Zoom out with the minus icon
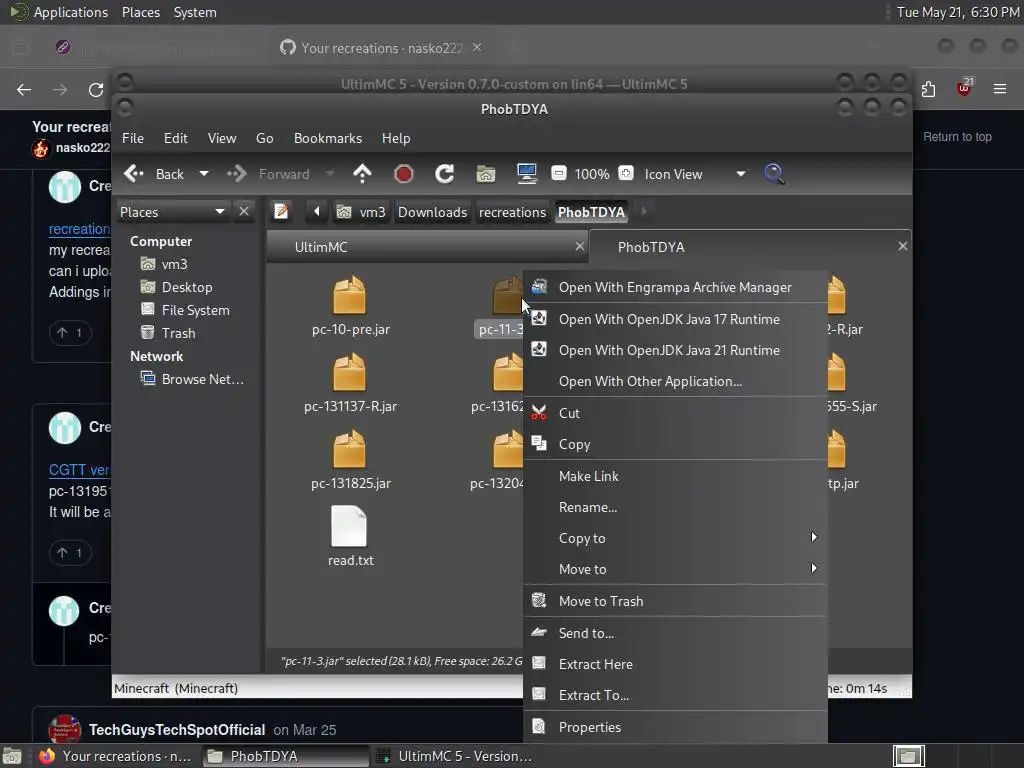The image size is (1024, 768). pyautogui.click(x=558, y=174)
